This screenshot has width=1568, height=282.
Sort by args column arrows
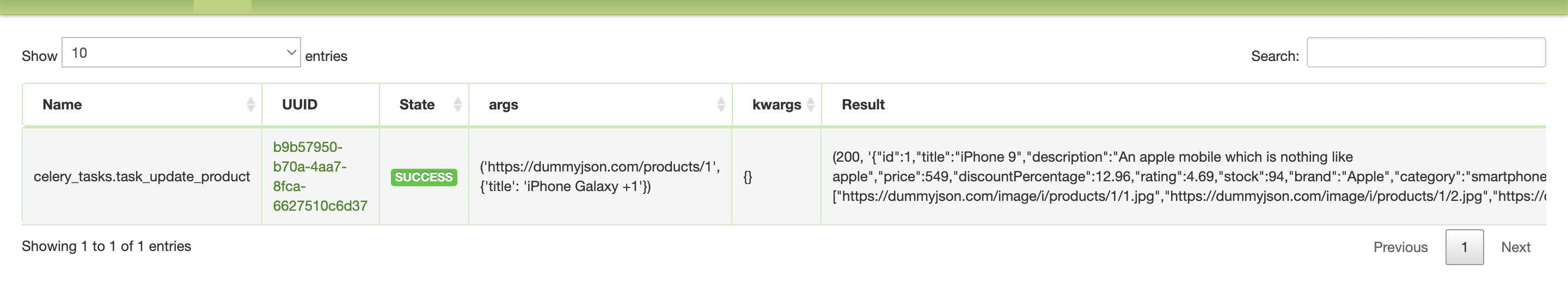(x=721, y=105)
